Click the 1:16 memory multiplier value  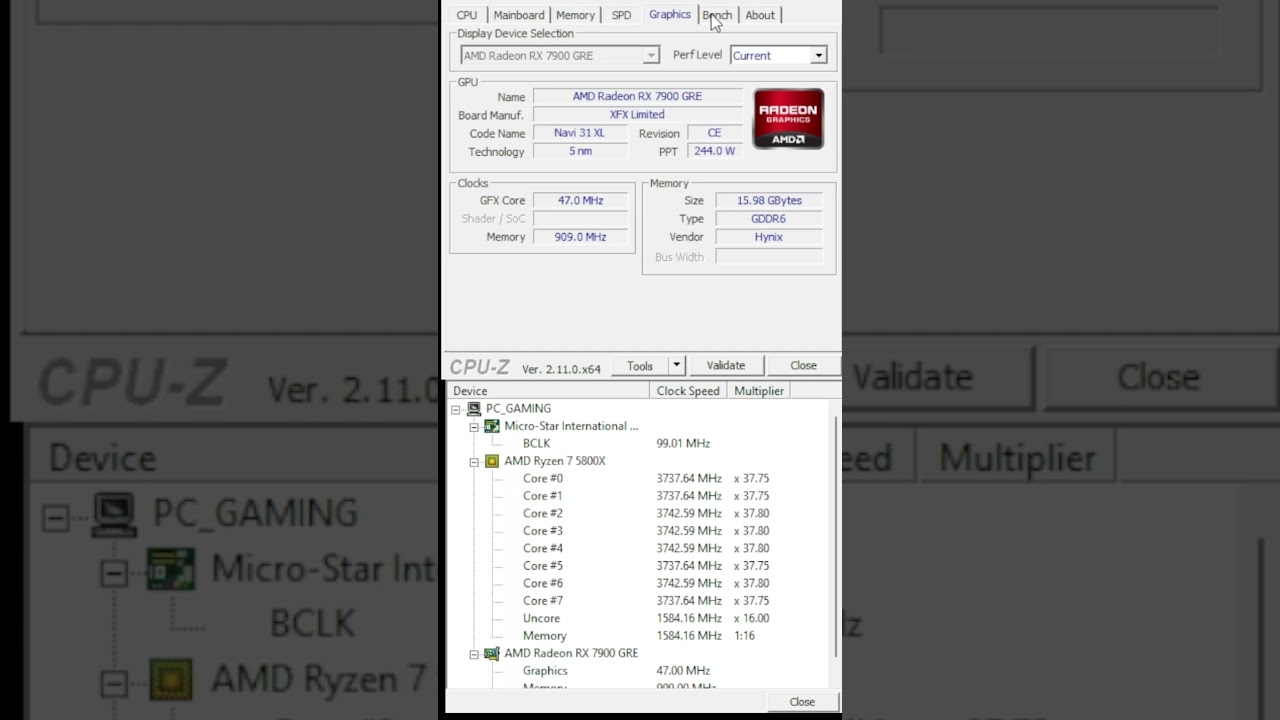coord(744,636)
